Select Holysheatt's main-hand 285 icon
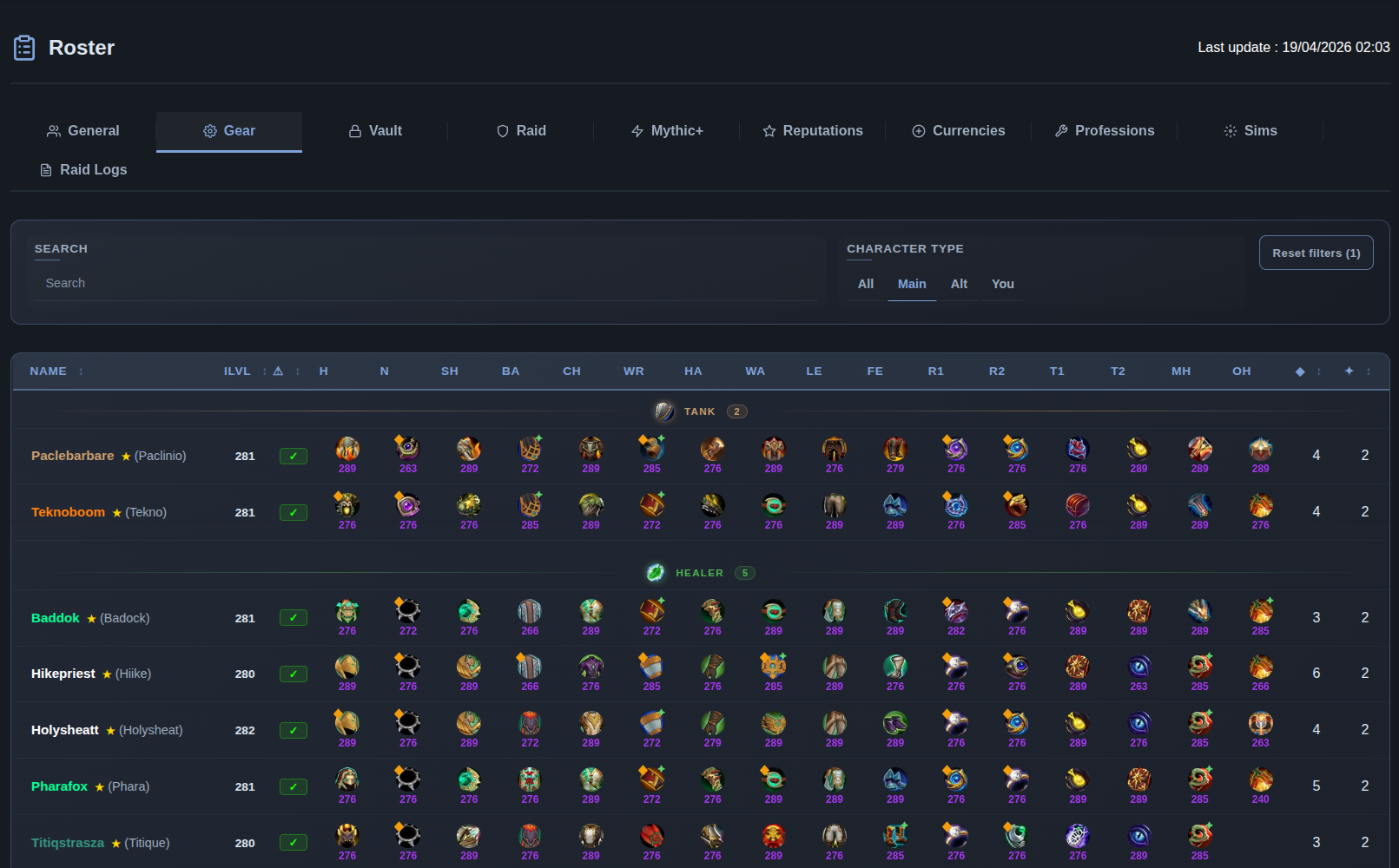Viewport: 1399px width, 868px height. point(1200,723)
